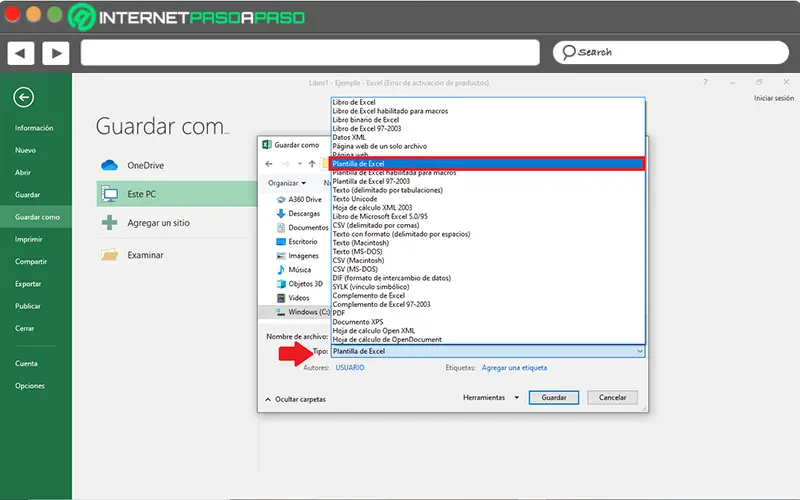Open recent locations dropdown arrow in dialog

[x=299, y=164]
